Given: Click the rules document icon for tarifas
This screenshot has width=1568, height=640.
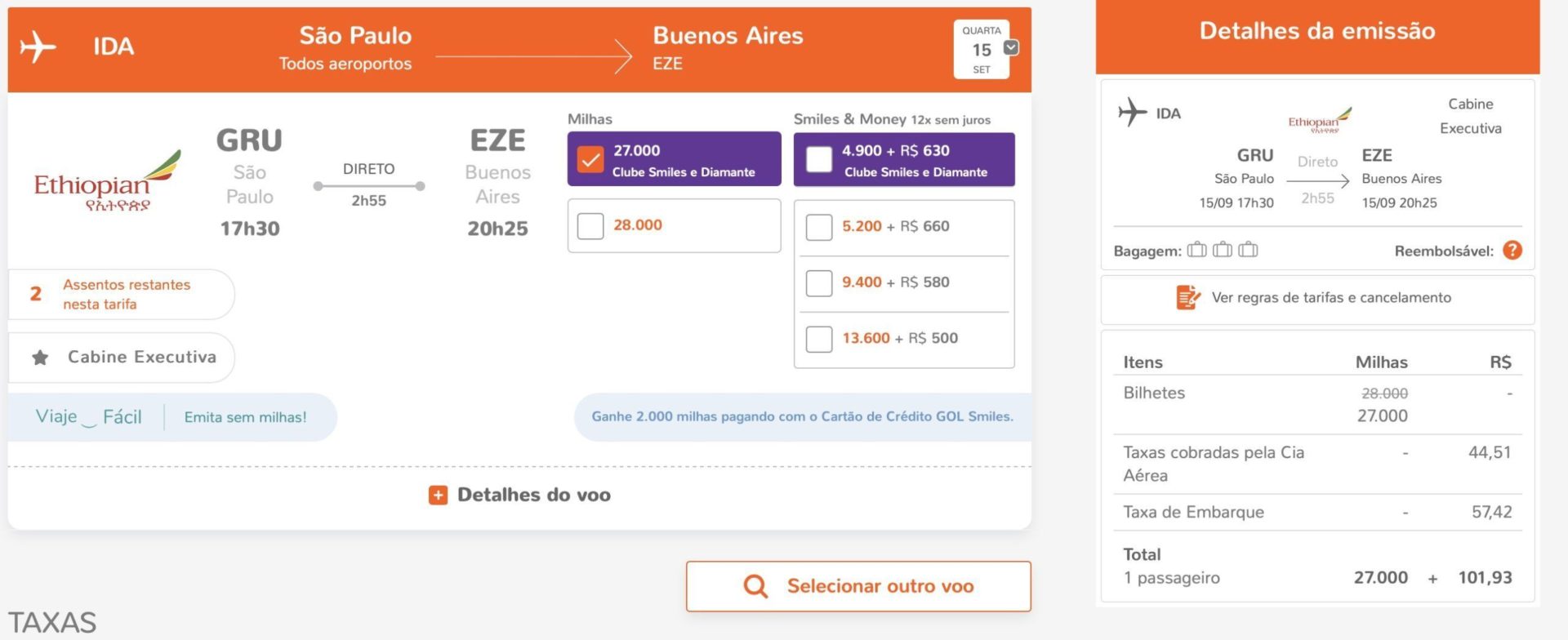Looking at the screenshot, I should coord(1188,297).
